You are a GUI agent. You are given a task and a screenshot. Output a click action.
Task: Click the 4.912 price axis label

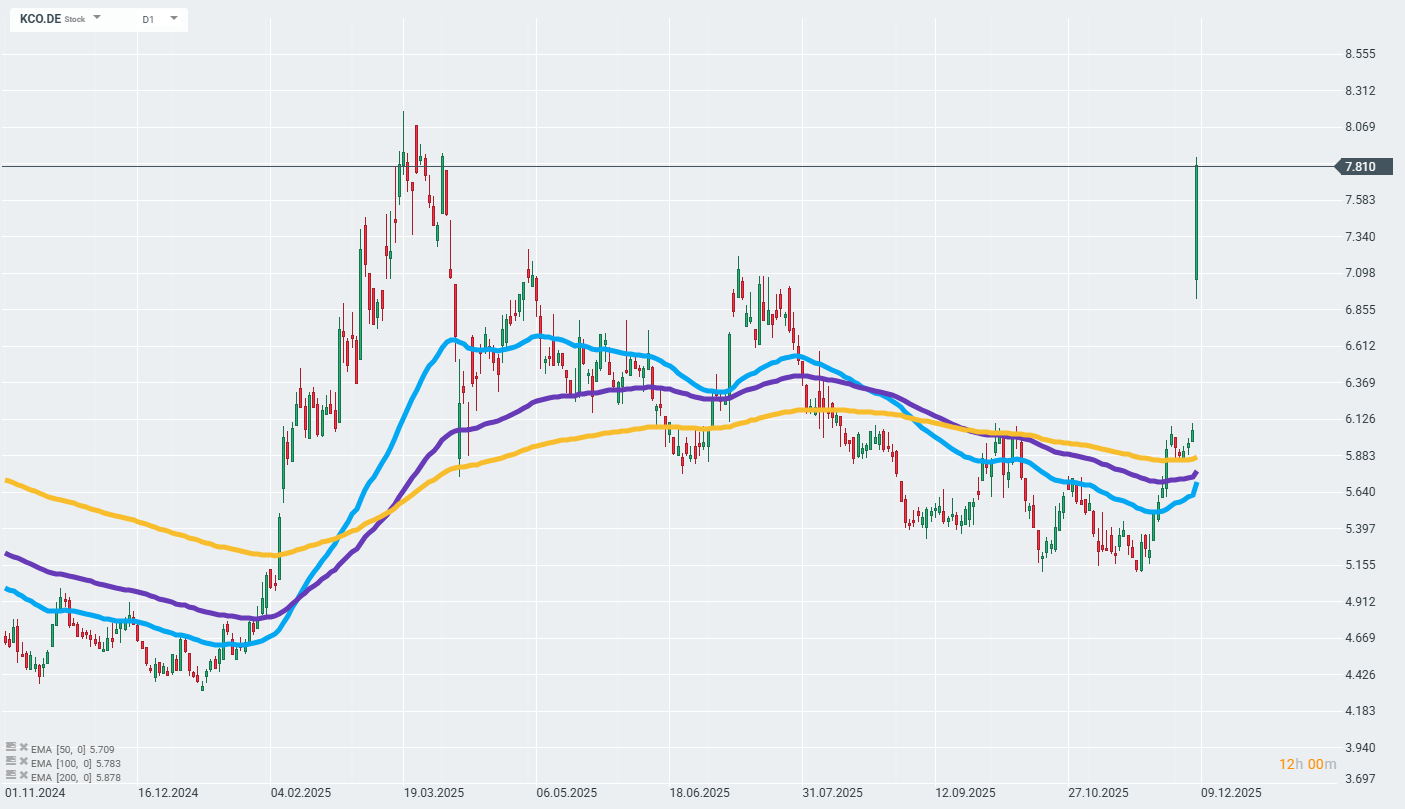(x=1361, y=602)
